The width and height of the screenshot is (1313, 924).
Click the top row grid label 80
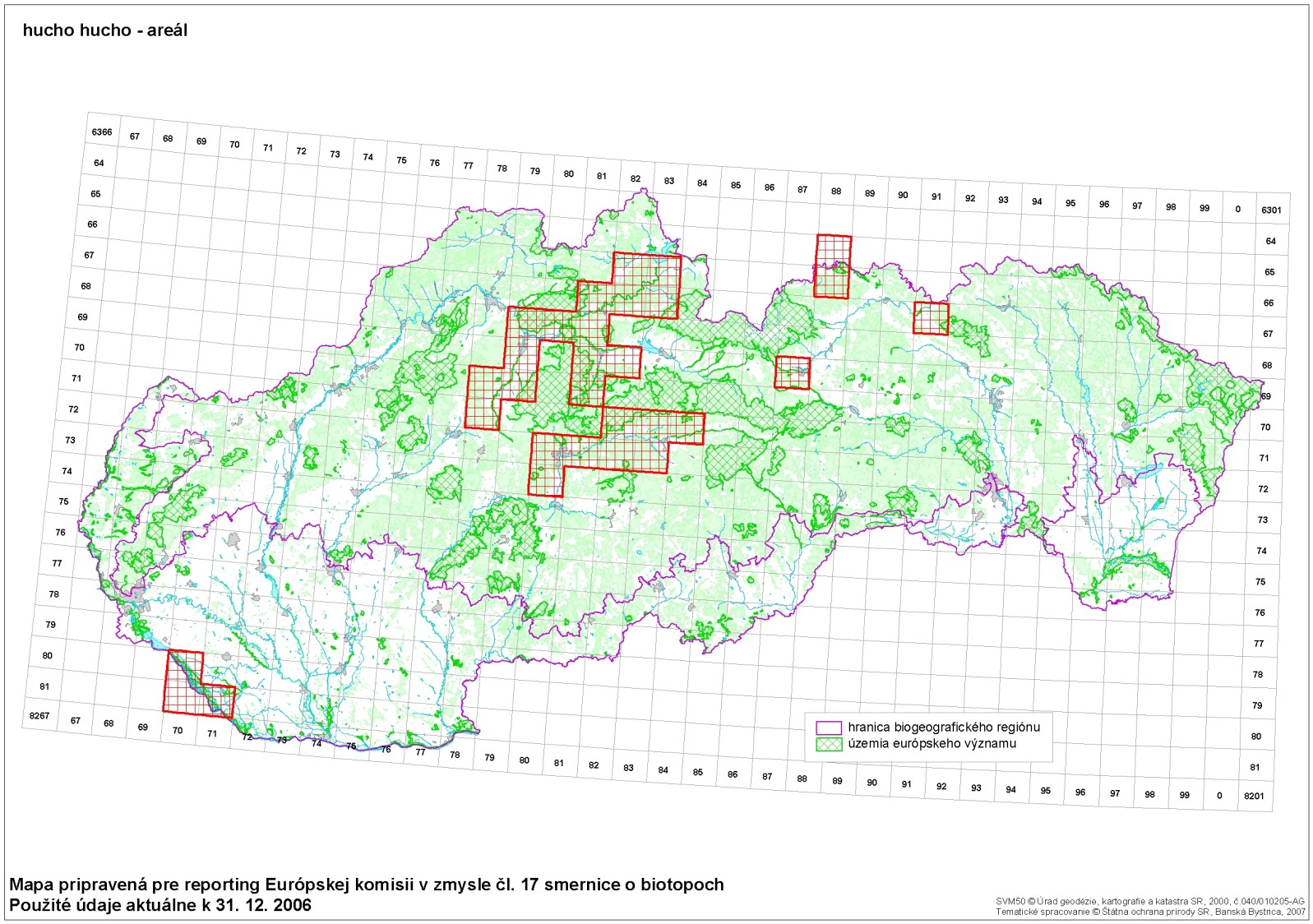(x=569, y=174)
